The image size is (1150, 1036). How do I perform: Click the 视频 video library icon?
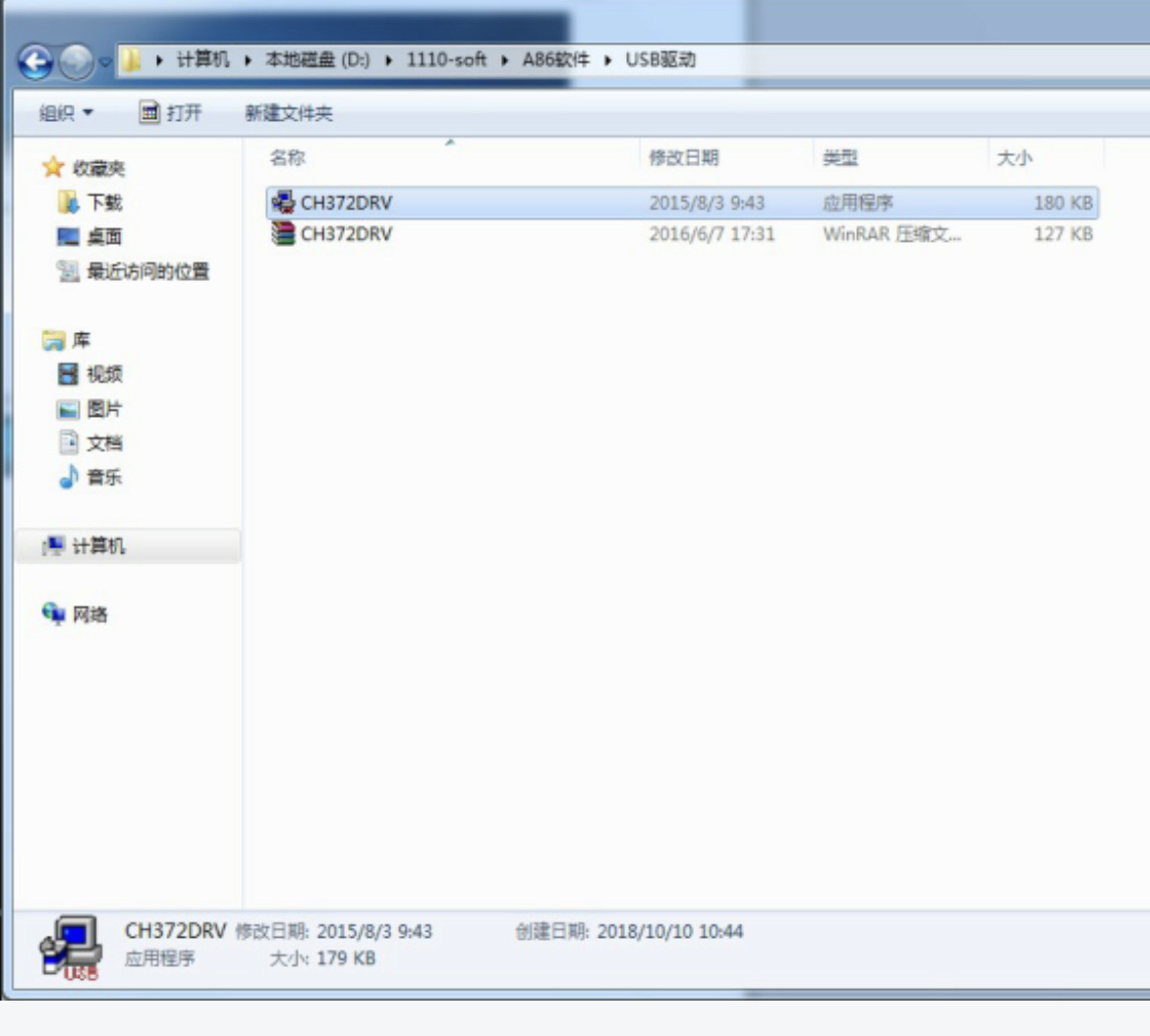(68, 374)
